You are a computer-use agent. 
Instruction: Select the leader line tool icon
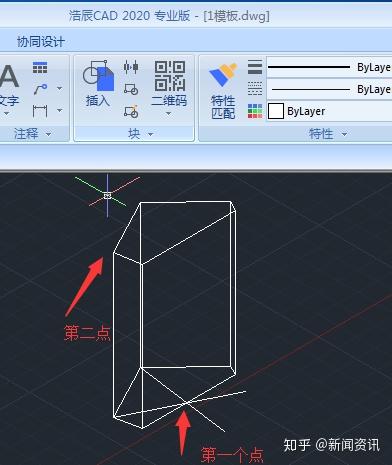40,89
